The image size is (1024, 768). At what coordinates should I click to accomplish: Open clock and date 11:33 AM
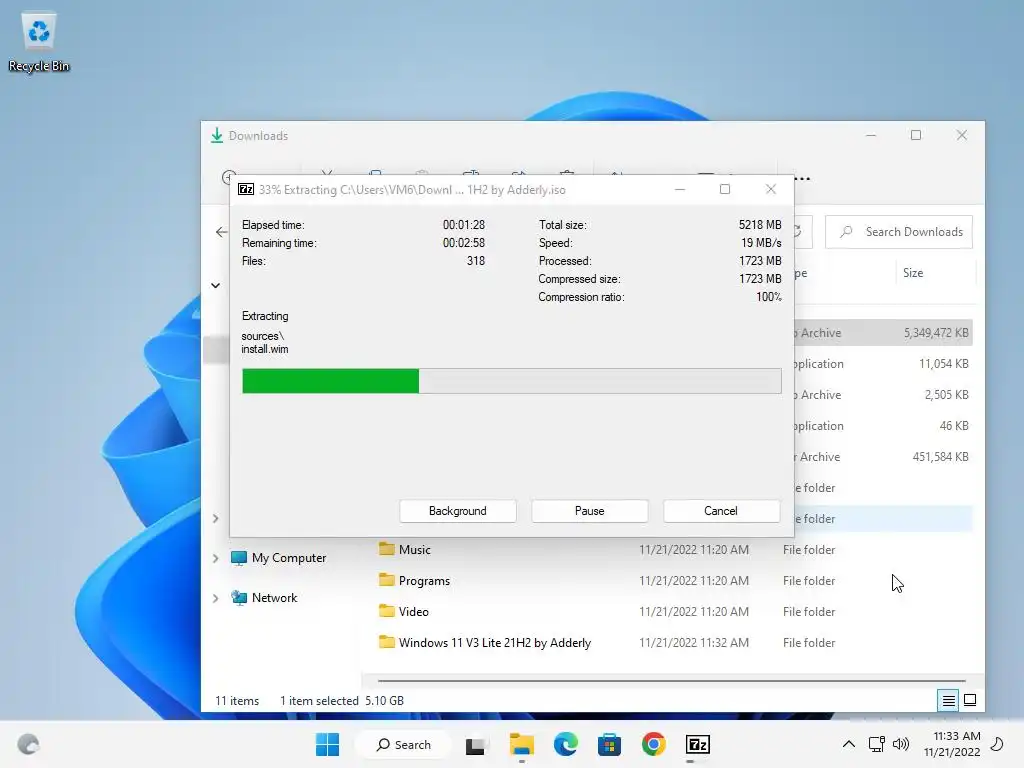click(952, 744)
